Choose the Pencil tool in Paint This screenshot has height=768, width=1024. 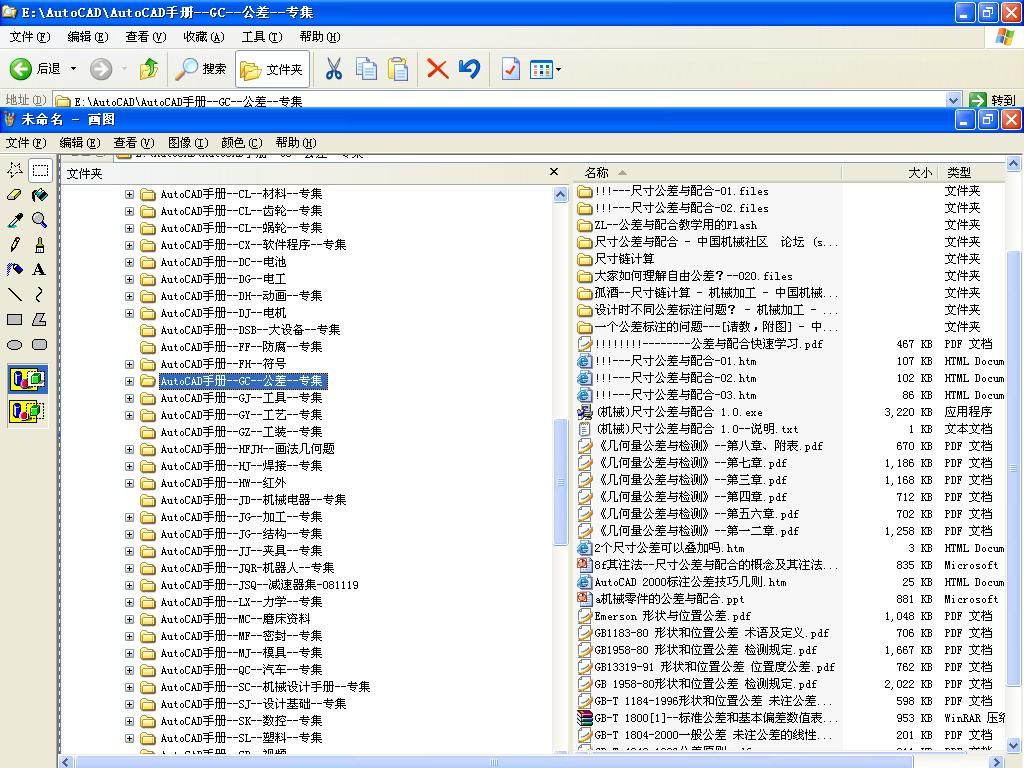15,245
